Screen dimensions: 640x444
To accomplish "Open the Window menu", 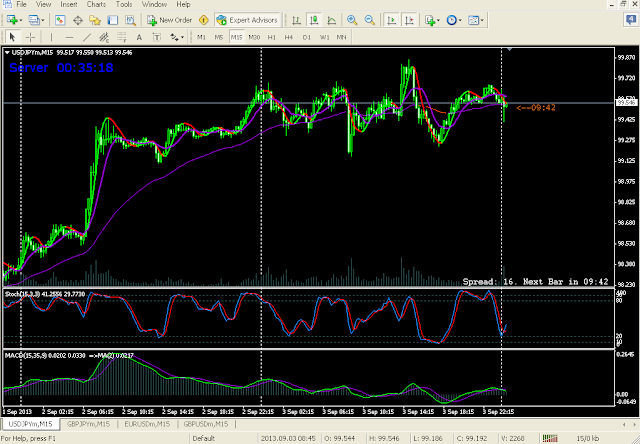I will click(154, 4).
